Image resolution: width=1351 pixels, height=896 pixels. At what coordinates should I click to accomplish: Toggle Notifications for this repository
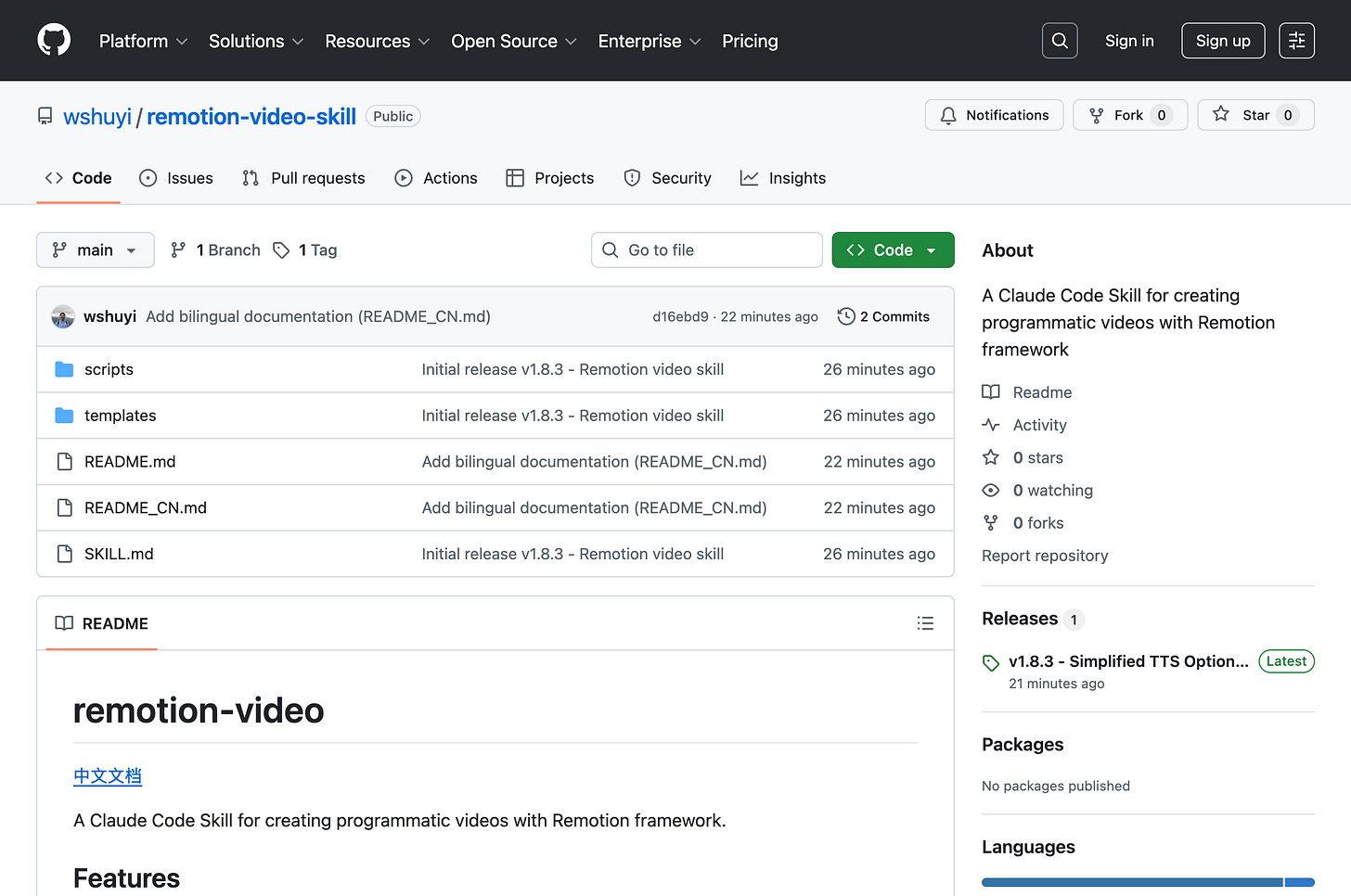pyautogui.click(x=994, y=115)
